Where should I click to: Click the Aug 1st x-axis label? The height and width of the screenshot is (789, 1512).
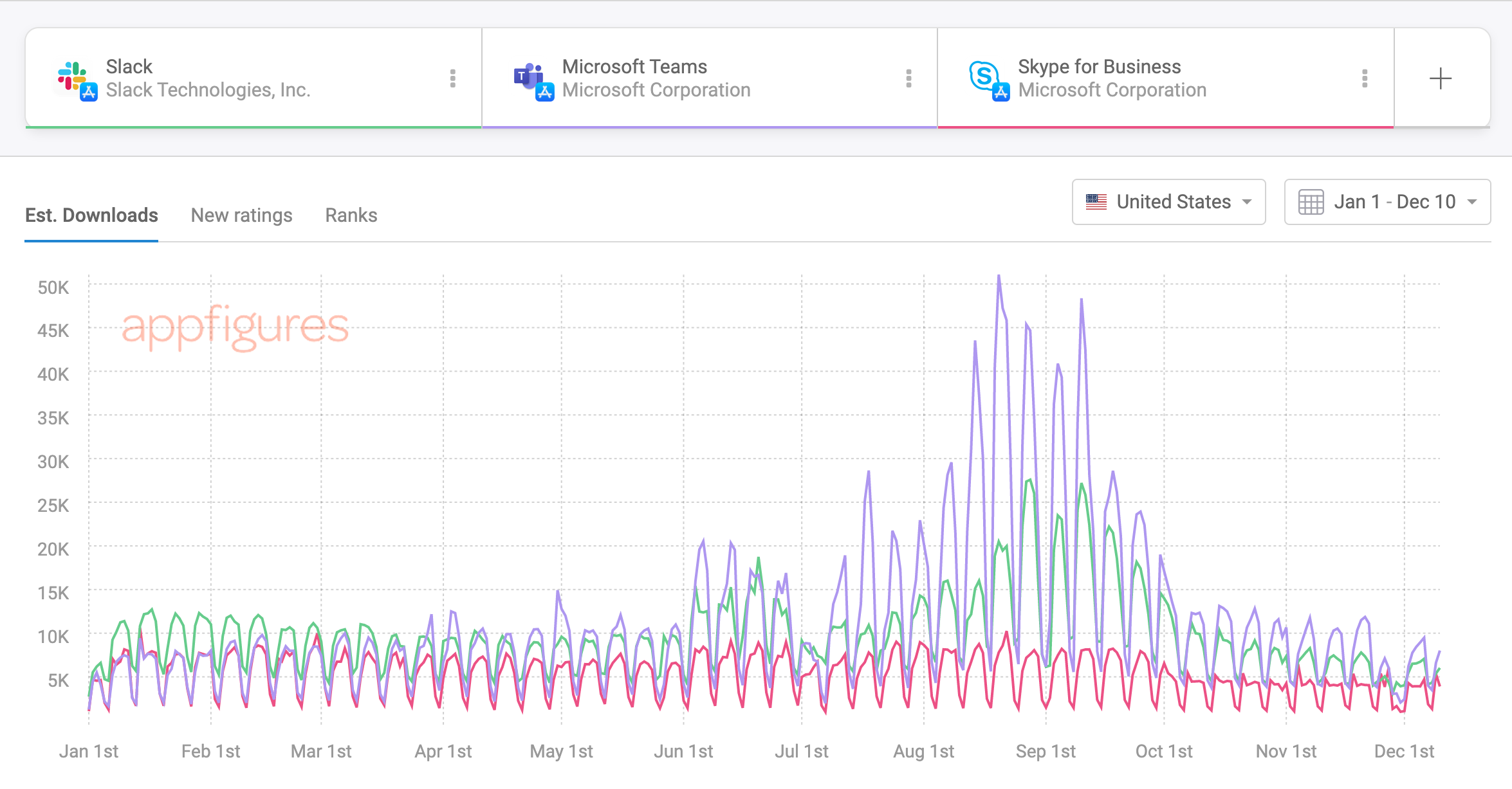point(923,751)
